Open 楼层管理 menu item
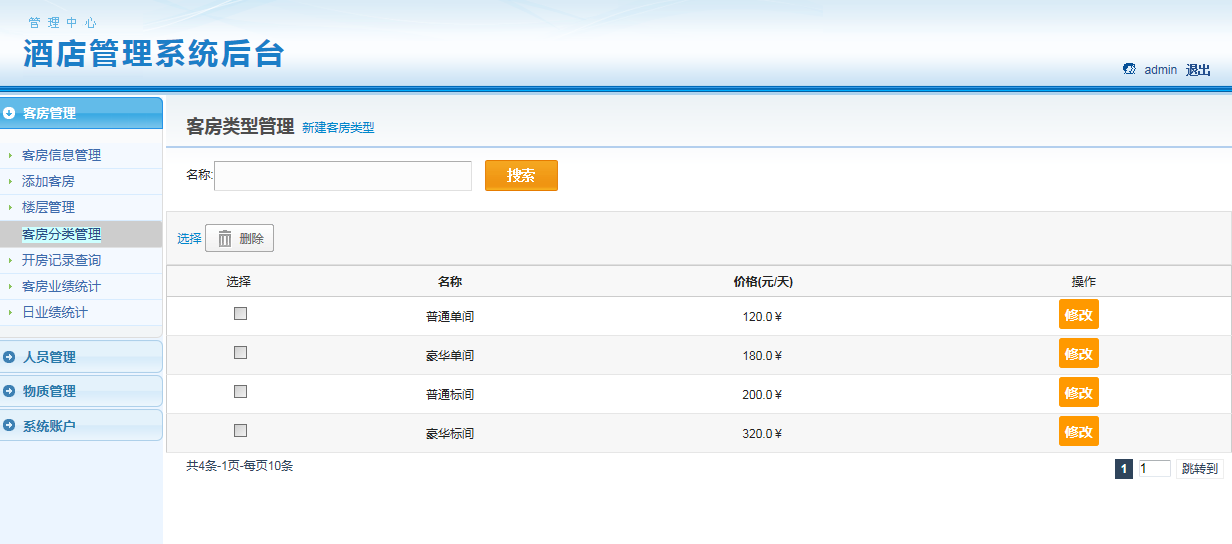The height and width of the screenshot is (544, 1232). pos(48,207)
